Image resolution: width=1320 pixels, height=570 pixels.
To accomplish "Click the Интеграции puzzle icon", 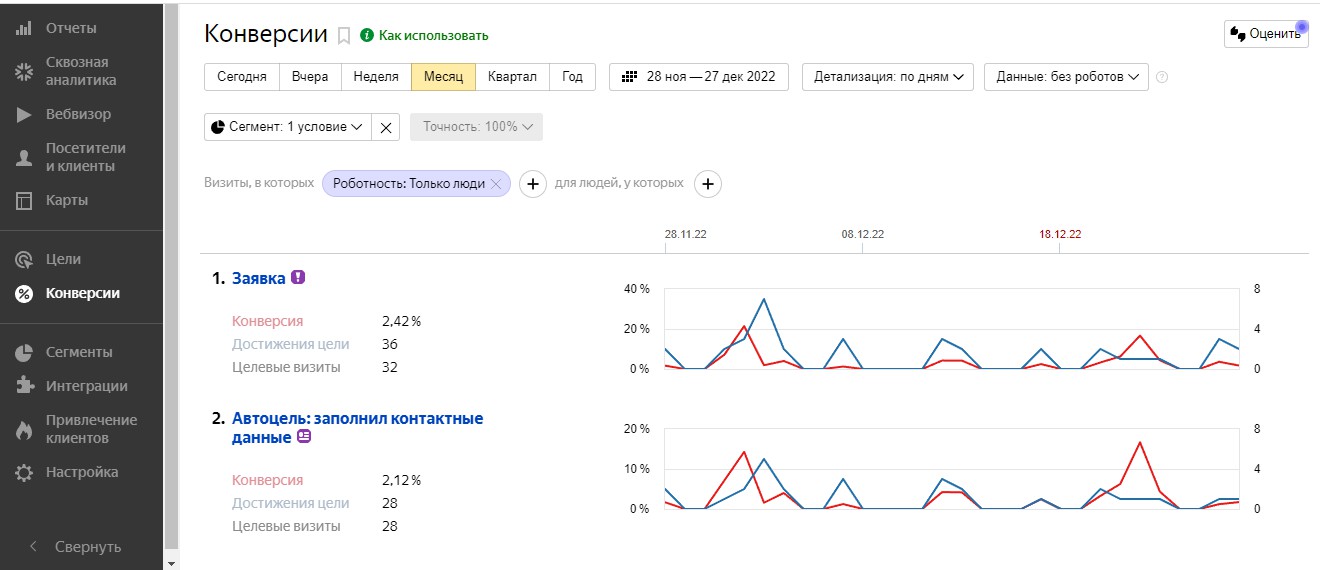I will pyautogui.click(x=24, y=386).
